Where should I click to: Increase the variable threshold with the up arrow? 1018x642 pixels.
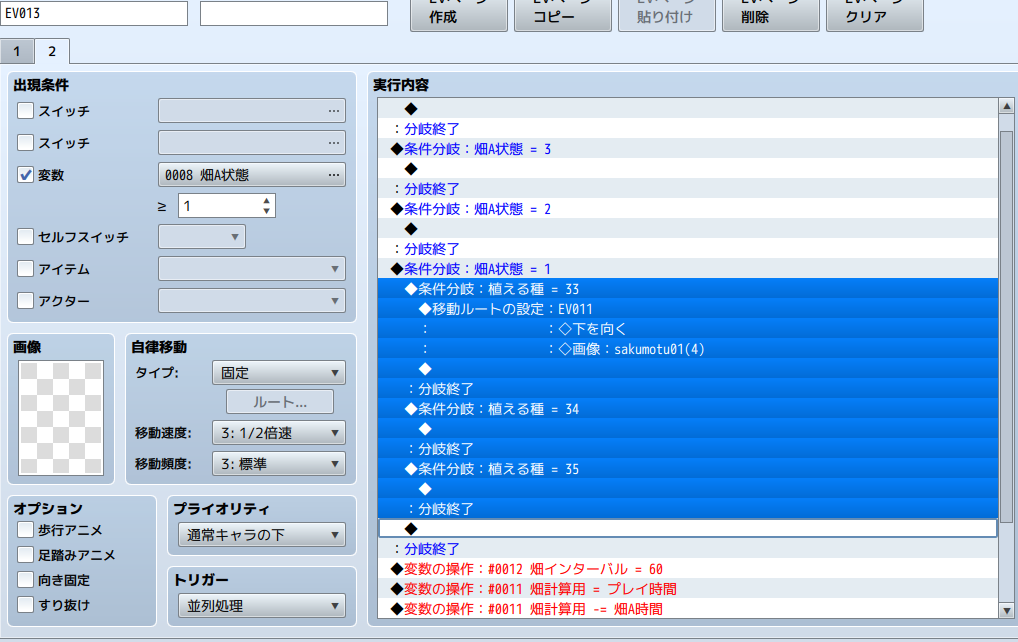click(x=267, y=201)
